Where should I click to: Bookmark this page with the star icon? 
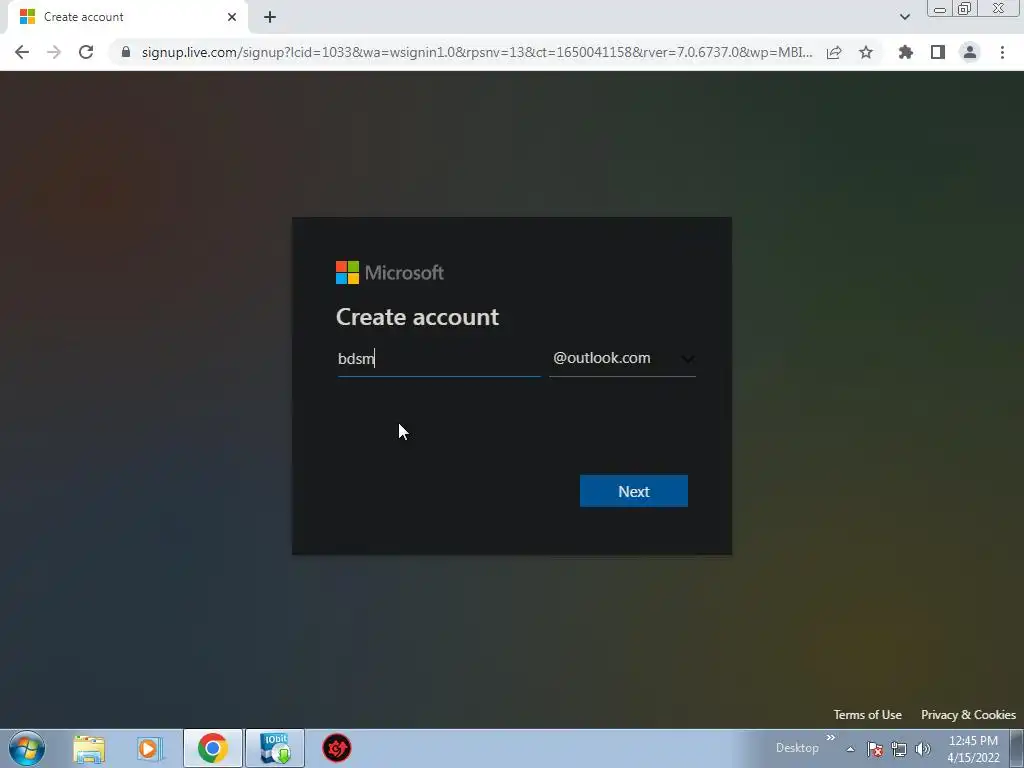pyautogui.click(x=866, y=52)
